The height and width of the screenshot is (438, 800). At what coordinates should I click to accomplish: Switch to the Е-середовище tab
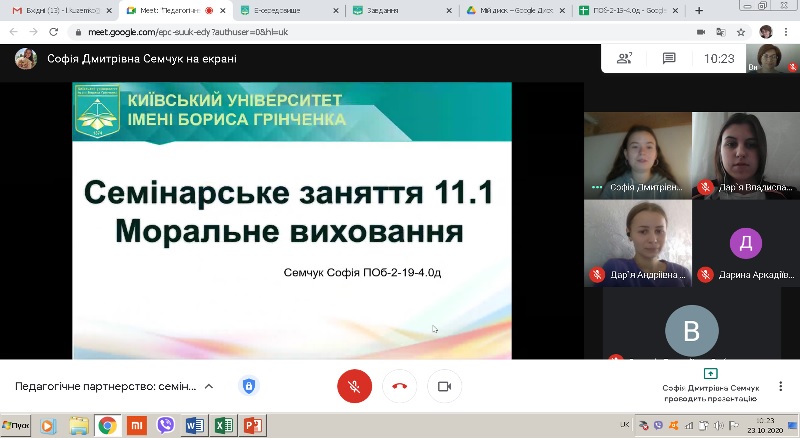pyautogui.click(x=289, y=10)
